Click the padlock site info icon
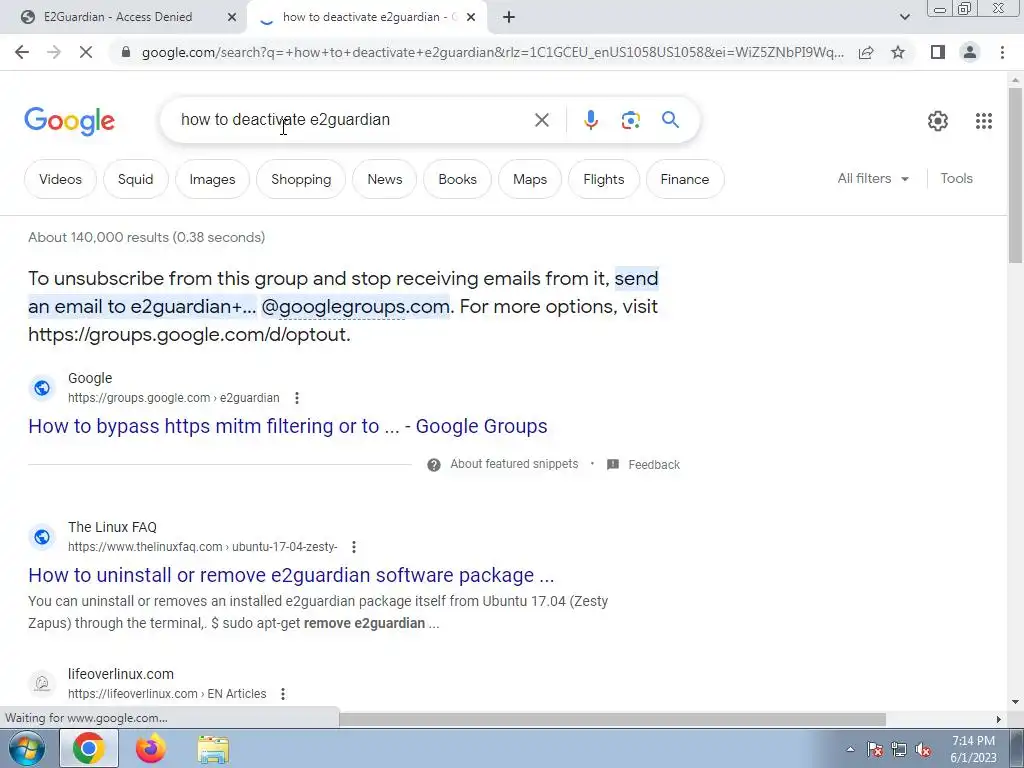The image size is (1024, 768). coord(126,52)
